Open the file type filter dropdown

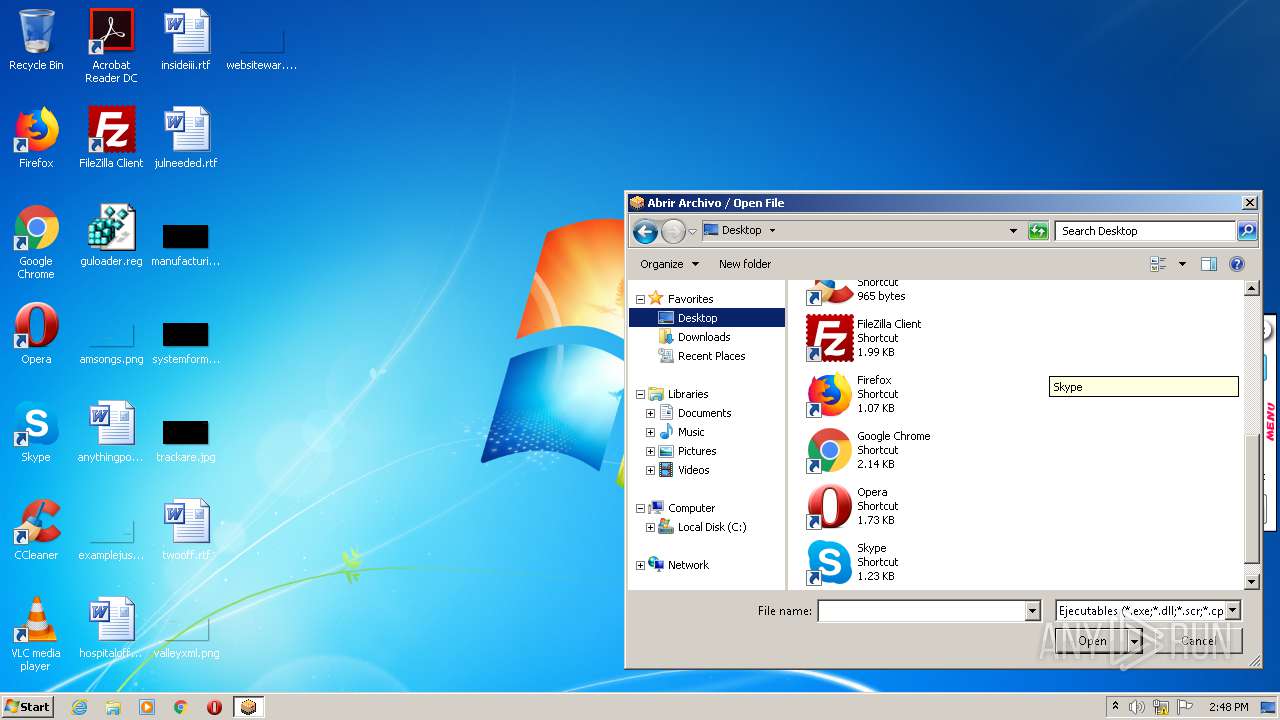coord(1232,610)
